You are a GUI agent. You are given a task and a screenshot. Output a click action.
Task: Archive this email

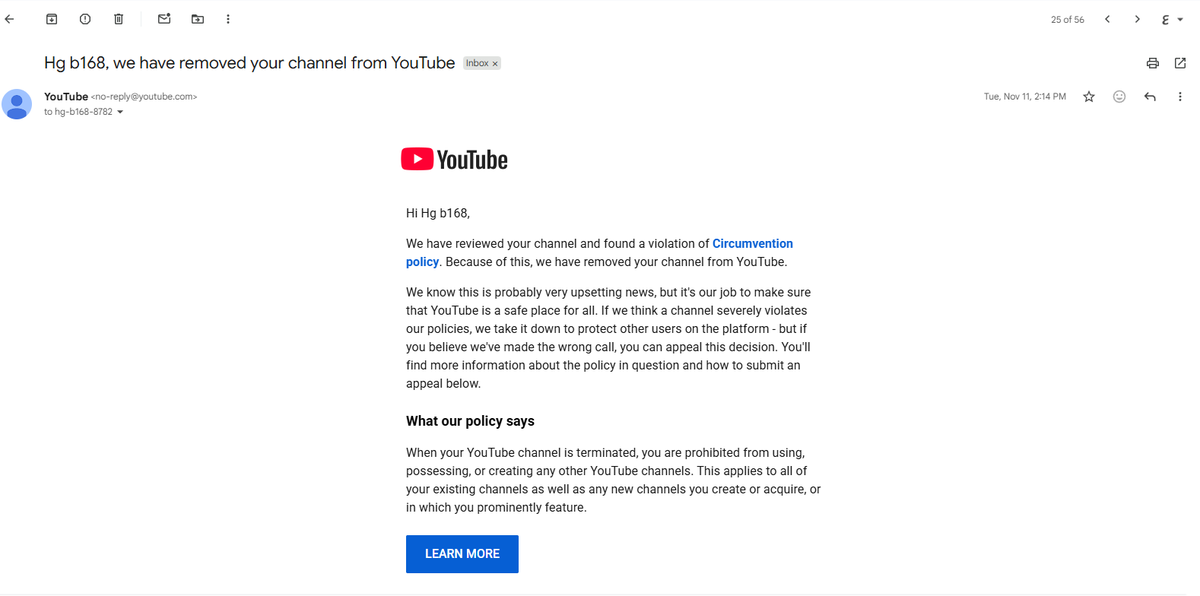coord(52,19)
